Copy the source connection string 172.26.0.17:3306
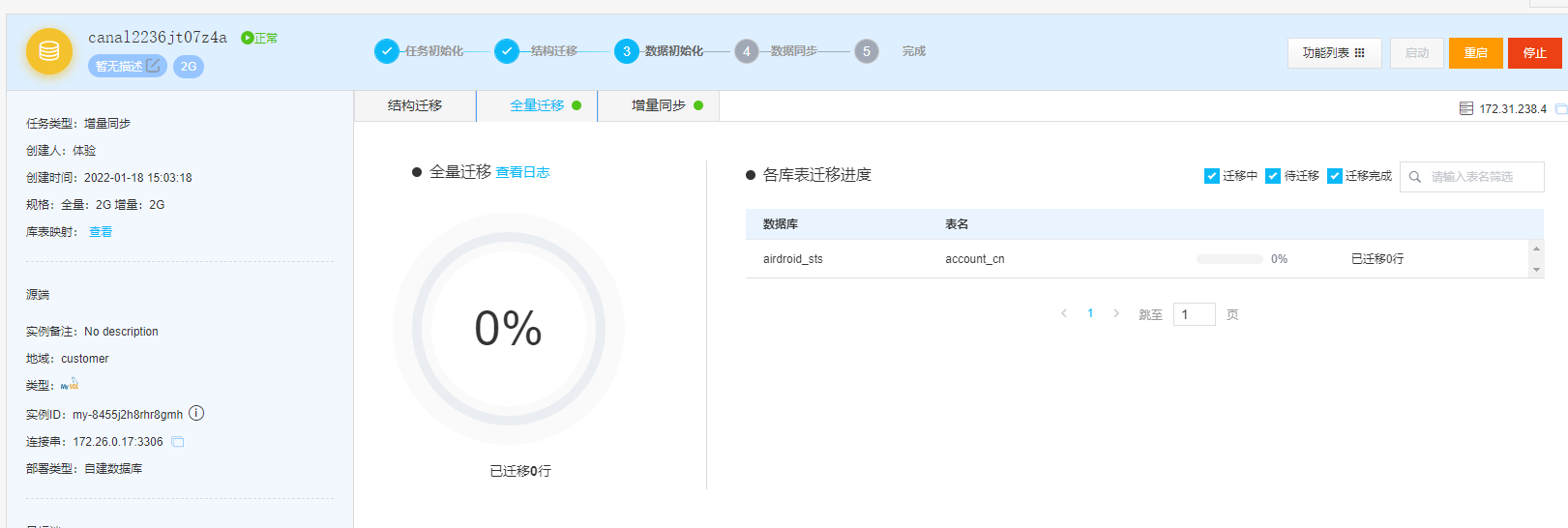 coord(178,442)
